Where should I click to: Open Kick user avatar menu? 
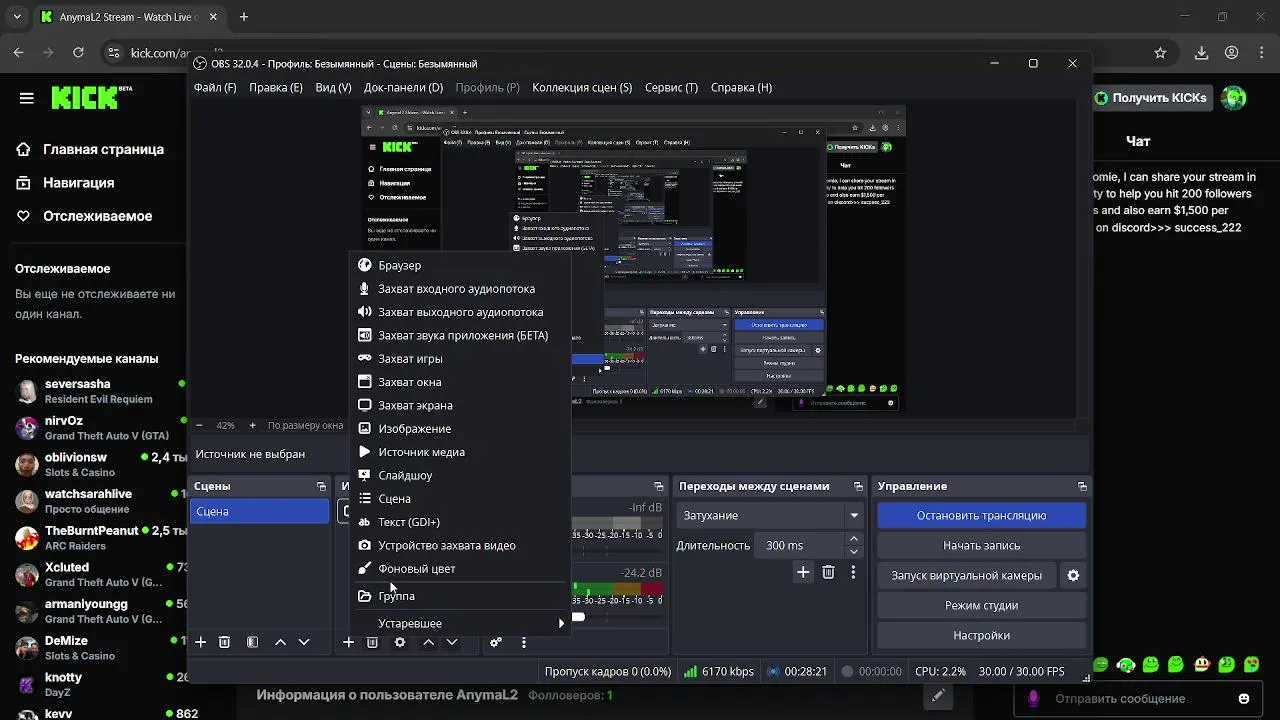tap(1234, 98)
